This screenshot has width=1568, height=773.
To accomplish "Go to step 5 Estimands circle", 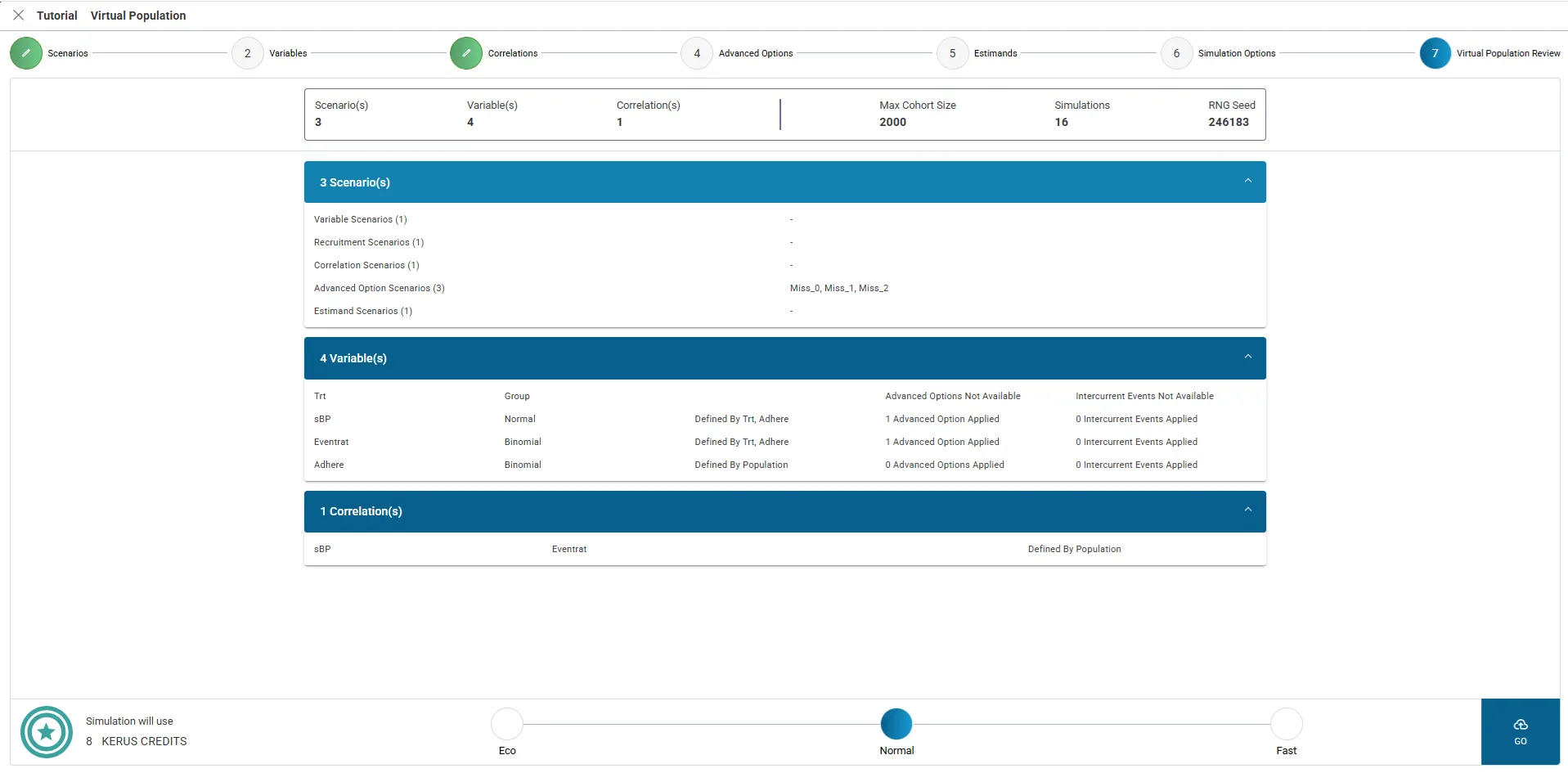I will [952, 53].
